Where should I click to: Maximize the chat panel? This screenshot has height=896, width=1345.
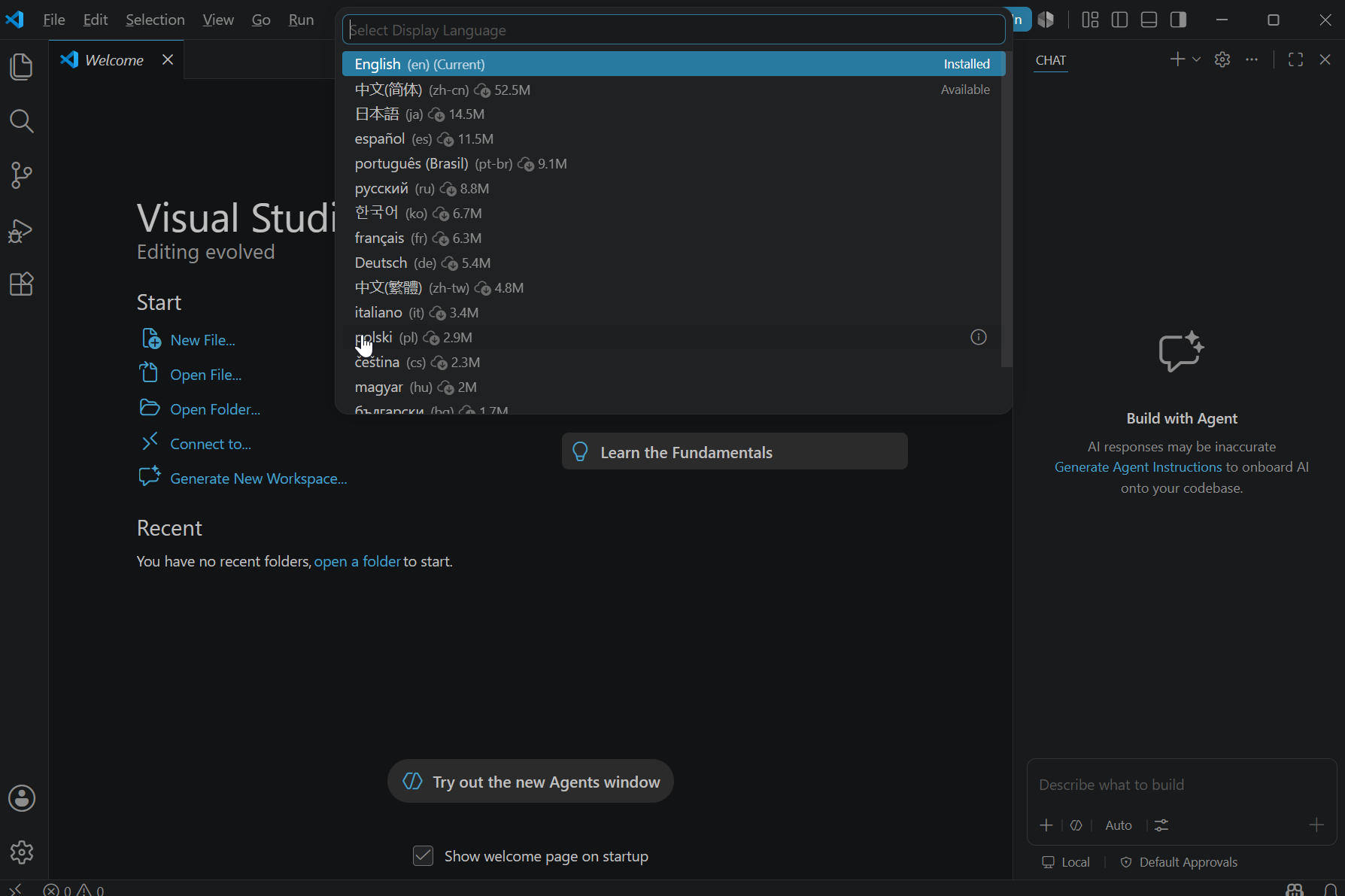pos(1295,59)
